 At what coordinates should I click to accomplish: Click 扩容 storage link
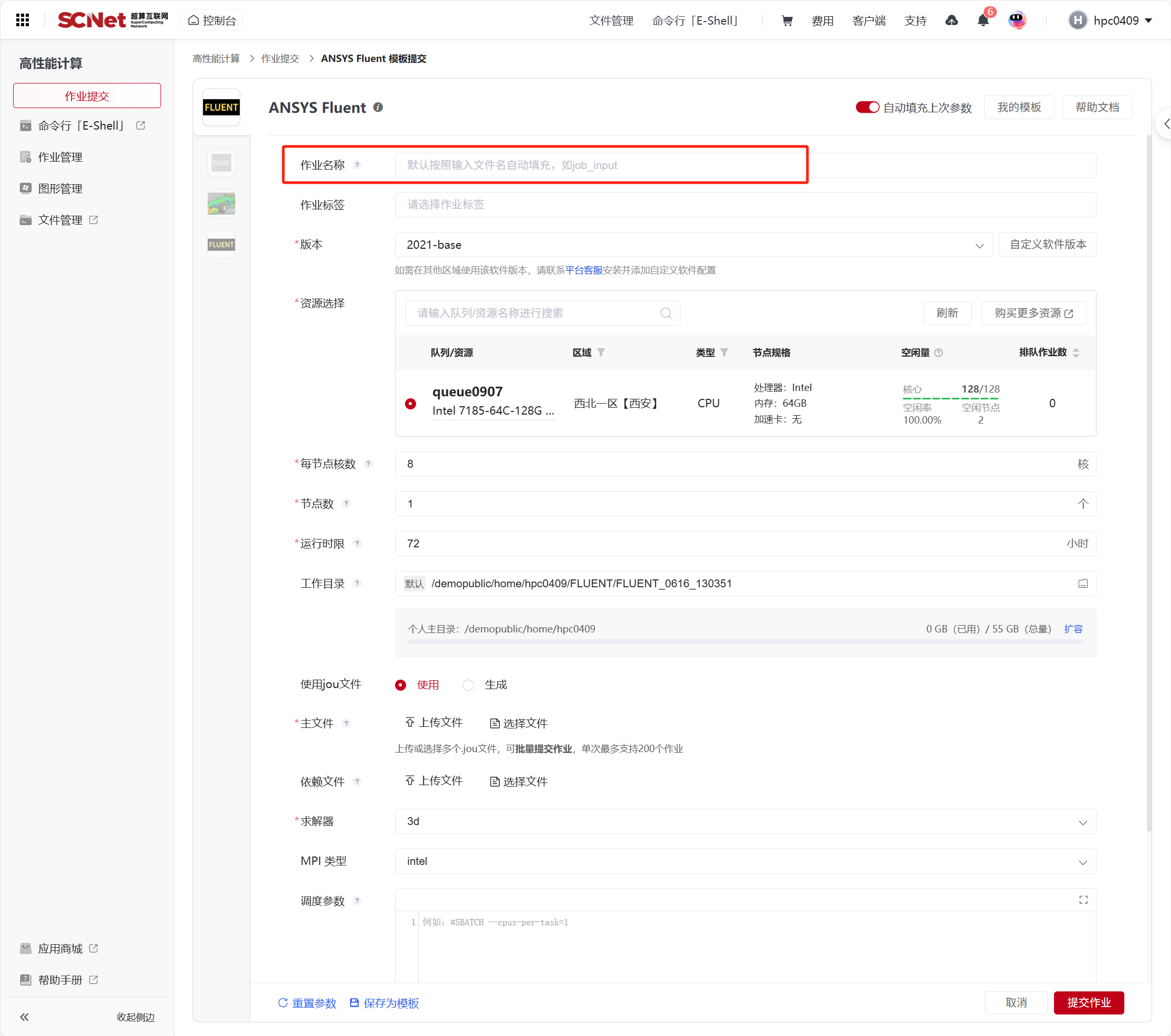tap(1073, 629)
